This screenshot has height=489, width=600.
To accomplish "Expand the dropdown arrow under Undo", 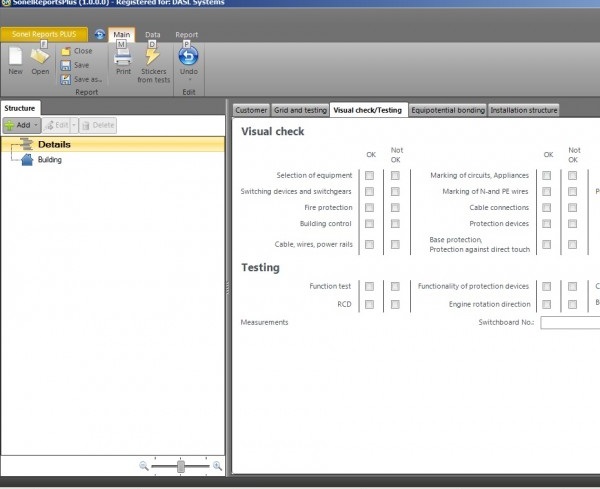I will pos(188,80).
